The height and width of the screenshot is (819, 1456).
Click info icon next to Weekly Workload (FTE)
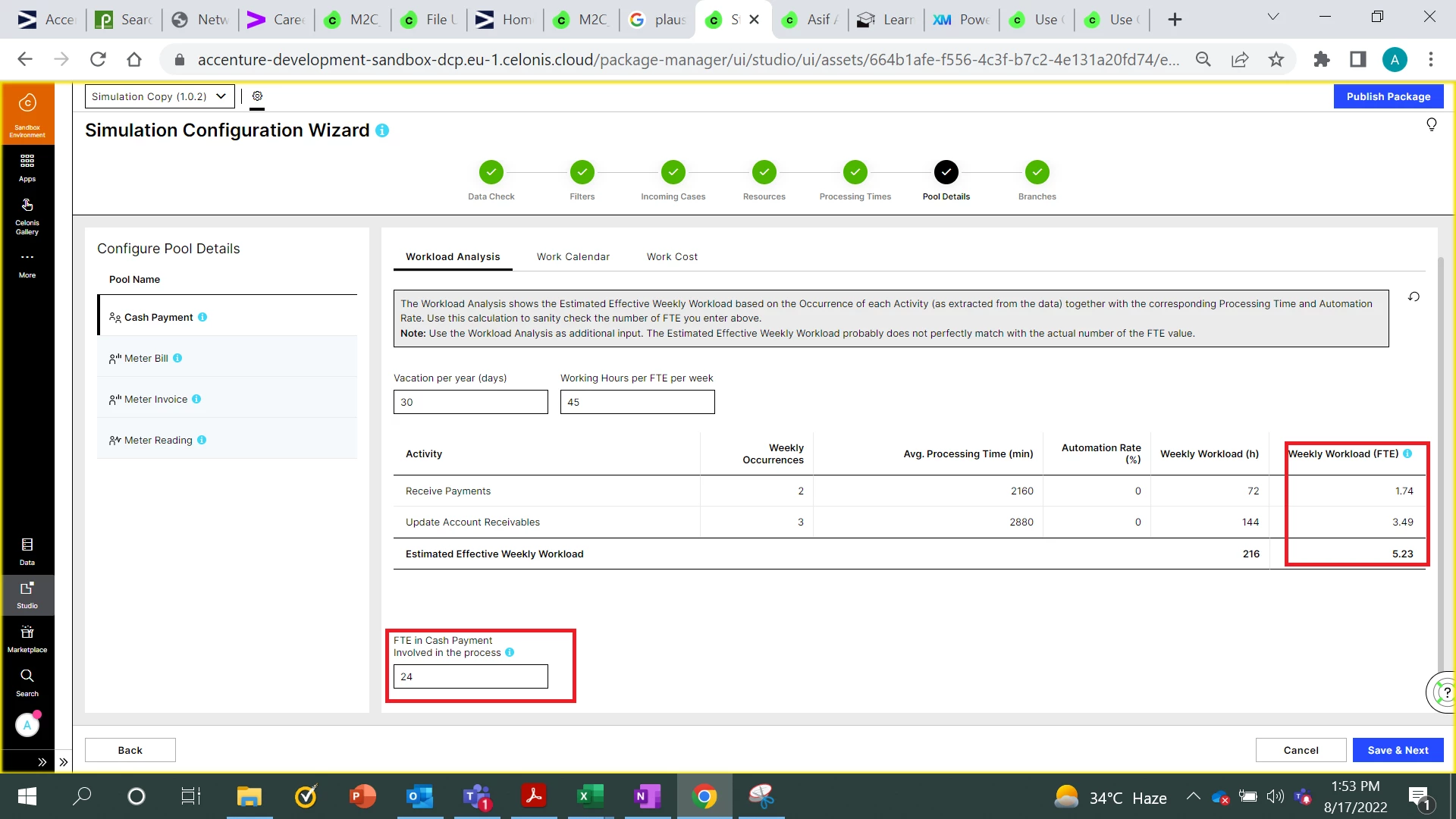1407,453
